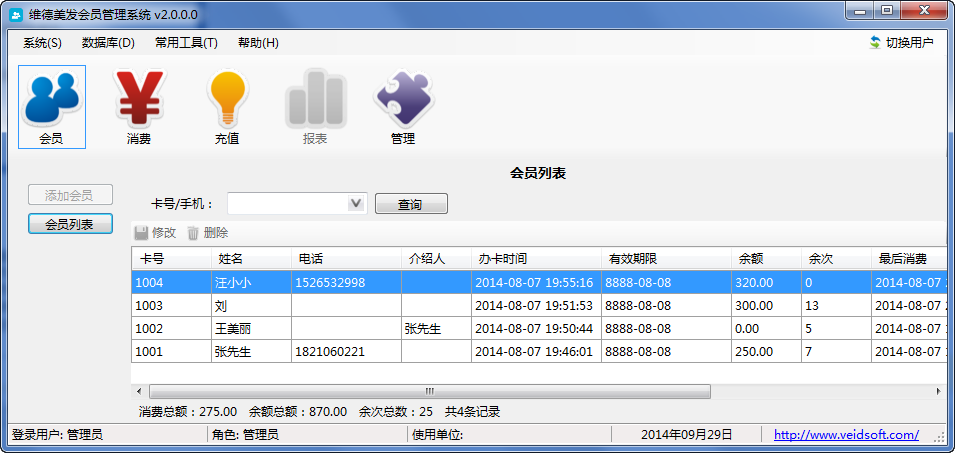Image resolution: width=955 pixels, height=453 pixels.
Task: Open the 系统(S) menu
Action: click(43, 43)
